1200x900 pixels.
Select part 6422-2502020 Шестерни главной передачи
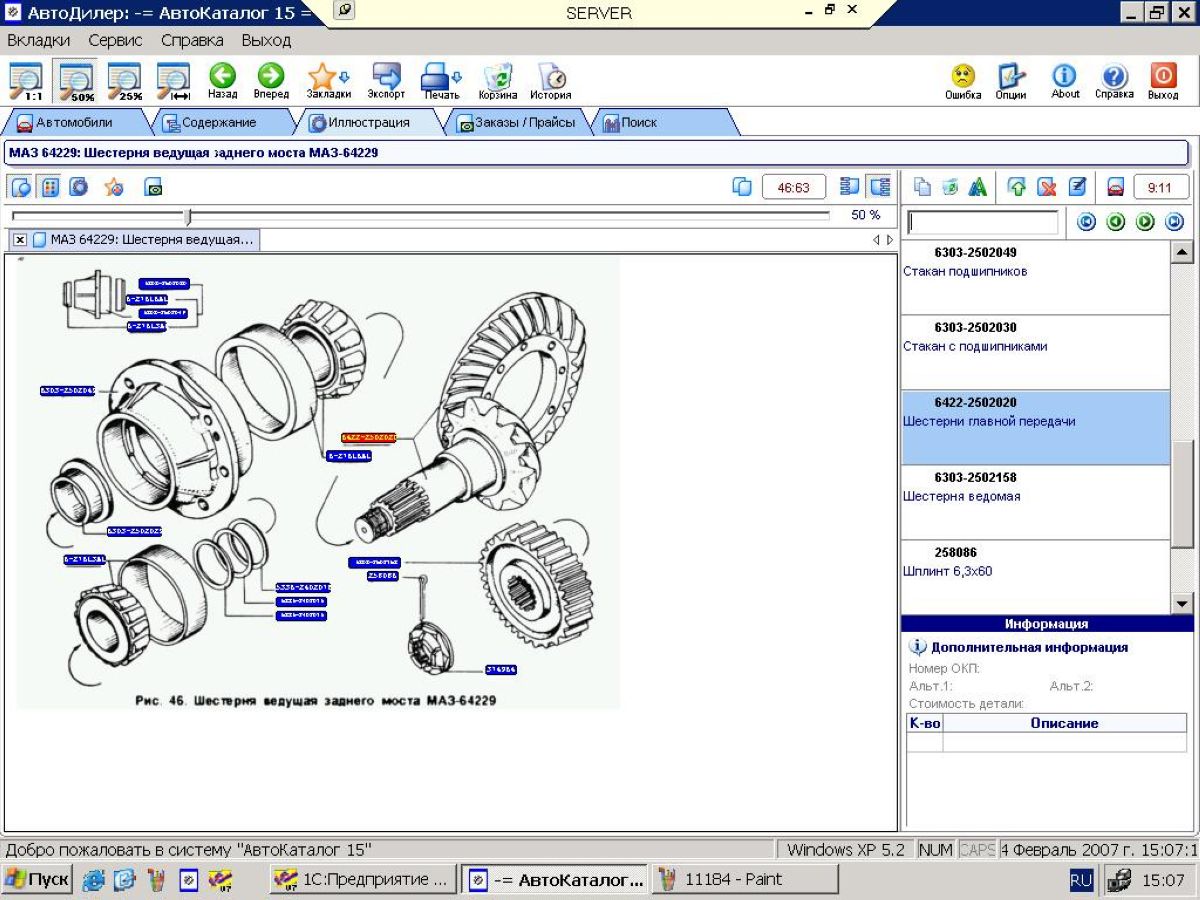pos(1035,428)
